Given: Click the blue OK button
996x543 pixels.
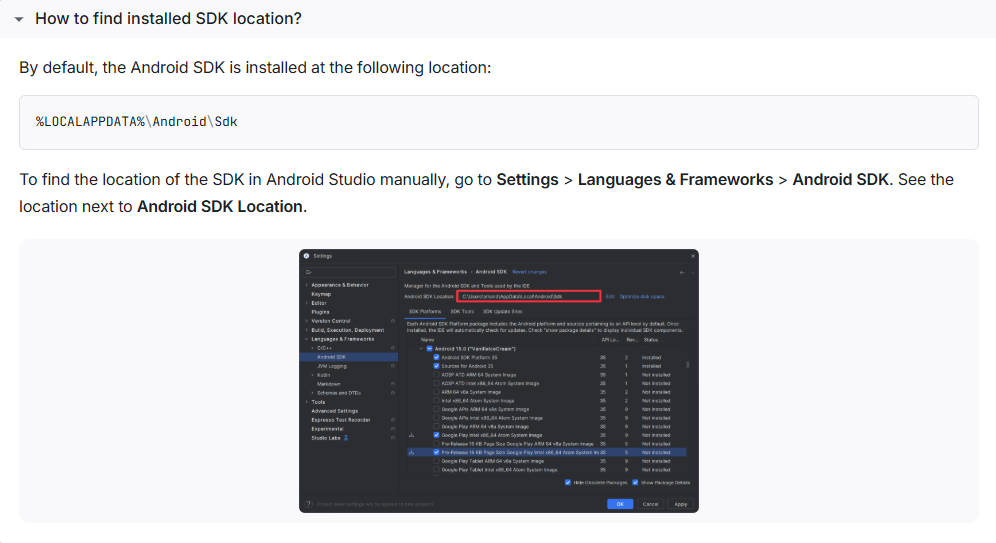Looking at the screenshot, I should pos(620,504).
